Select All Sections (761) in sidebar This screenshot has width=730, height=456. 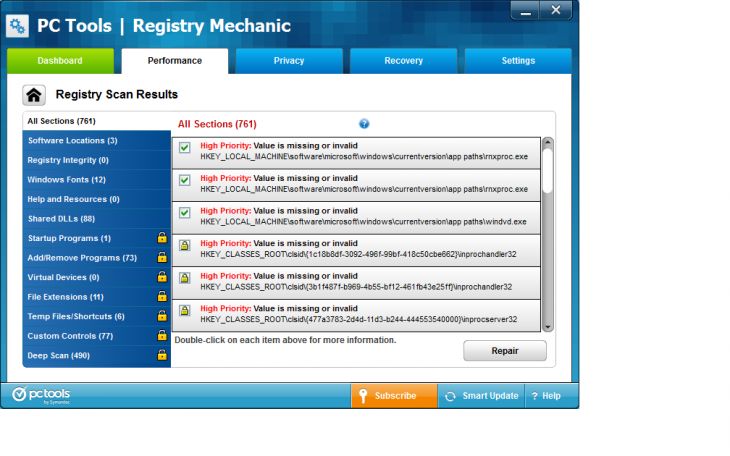click(97, 121)
